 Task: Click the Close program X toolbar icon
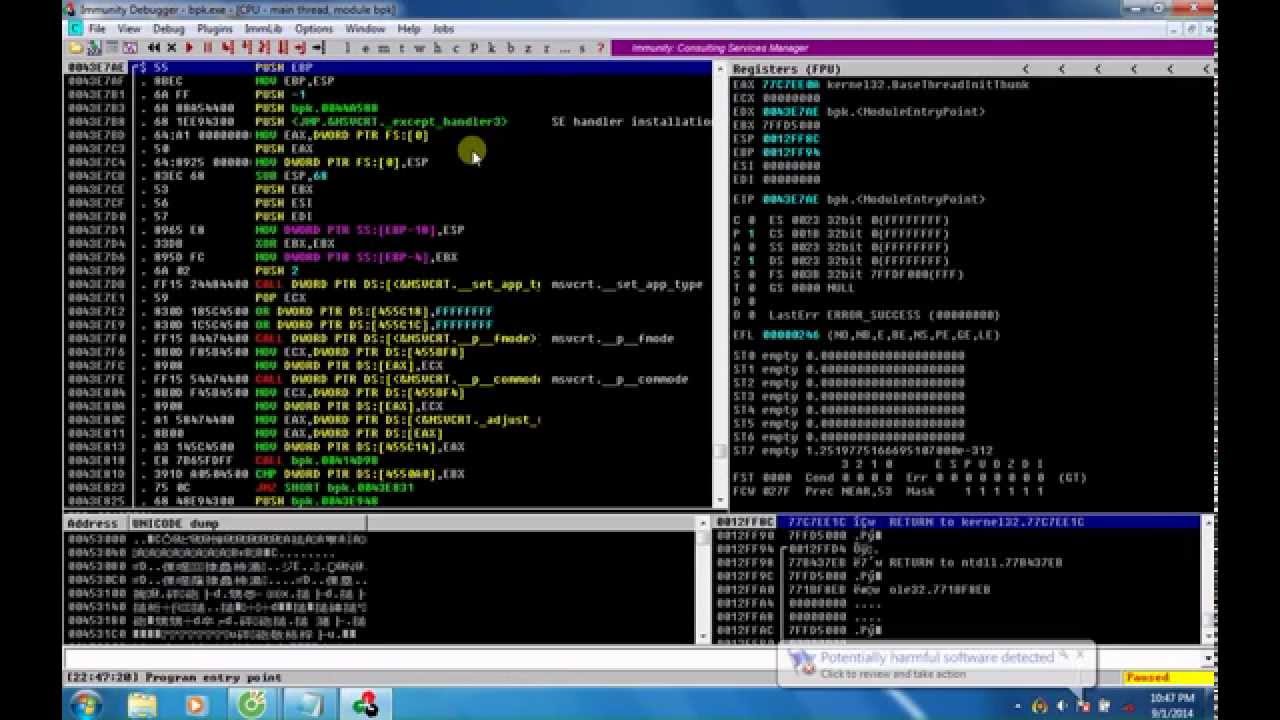[172, 48]
